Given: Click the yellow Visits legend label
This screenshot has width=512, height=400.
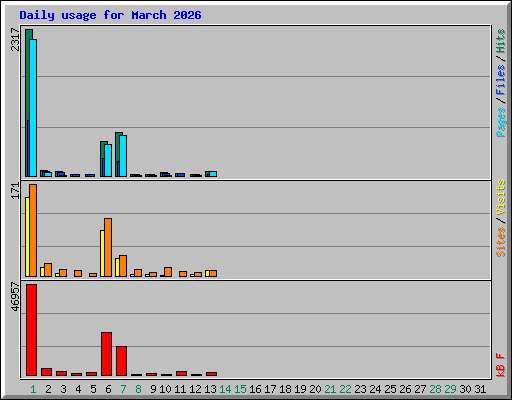Looking at the screenshot, I should 501,197.
